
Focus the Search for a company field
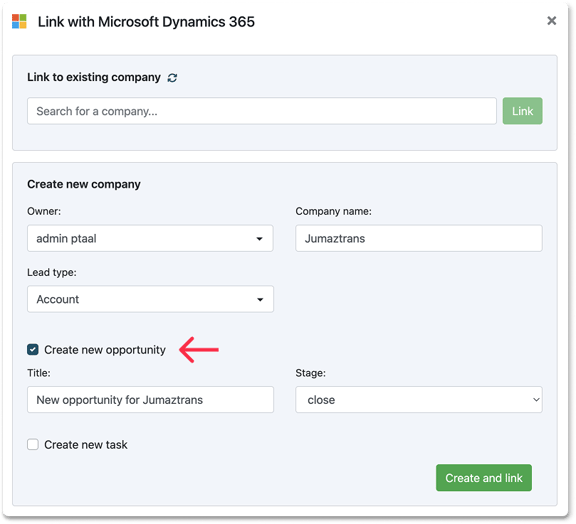pyautogui.click(x=262, y=111)
